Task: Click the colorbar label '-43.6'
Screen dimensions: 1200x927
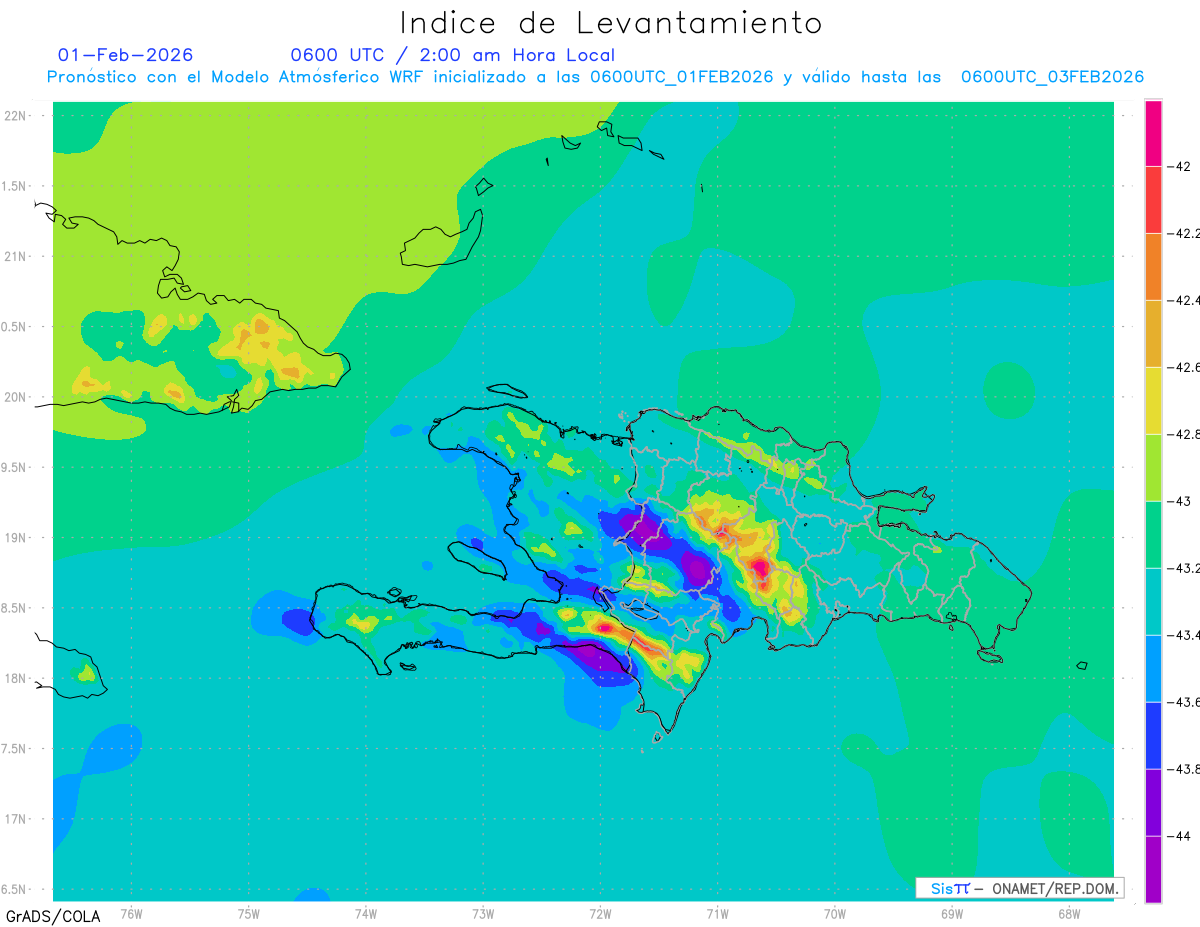Action: [x=1183, y=702]
